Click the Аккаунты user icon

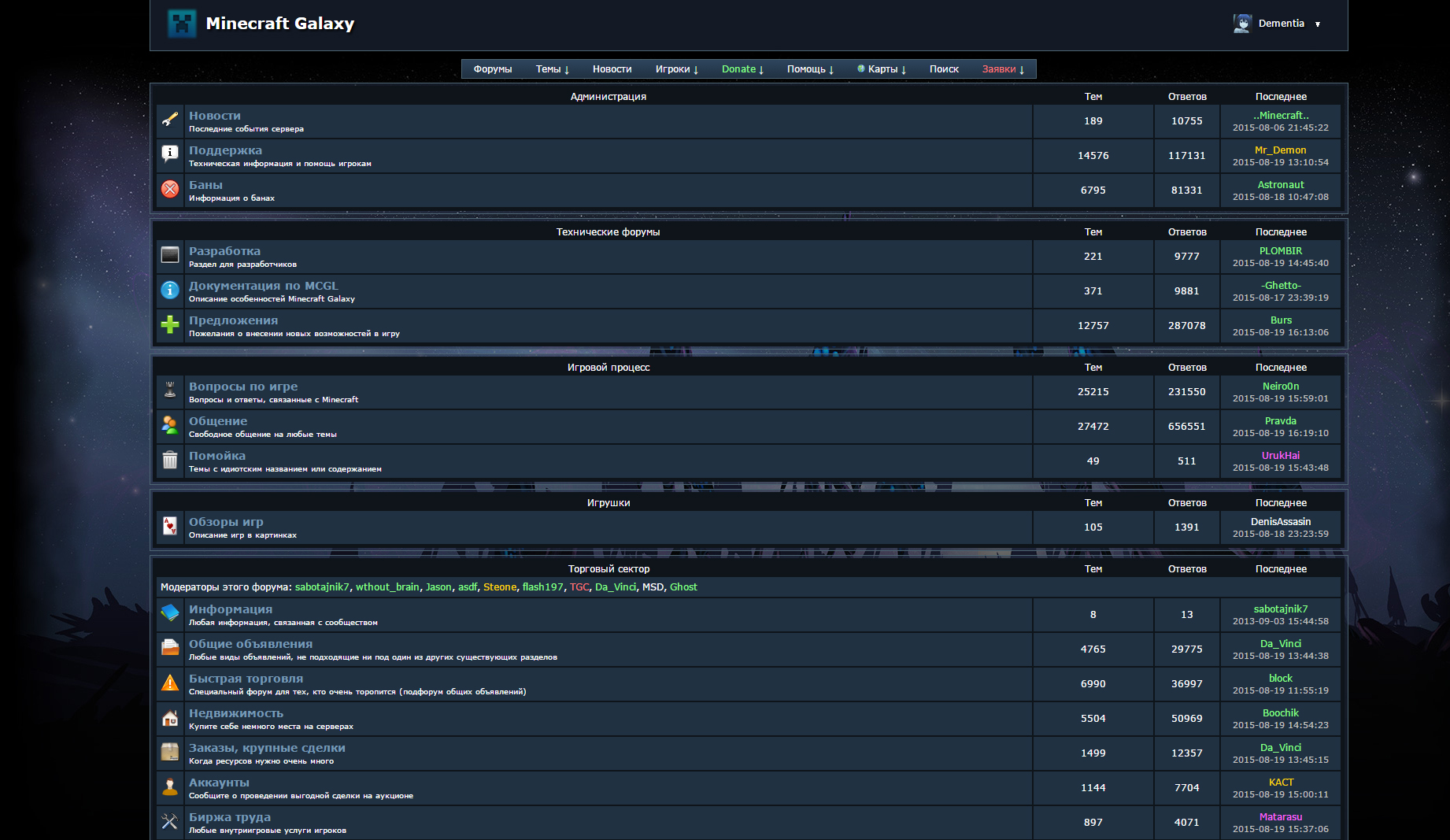point(170,786)
